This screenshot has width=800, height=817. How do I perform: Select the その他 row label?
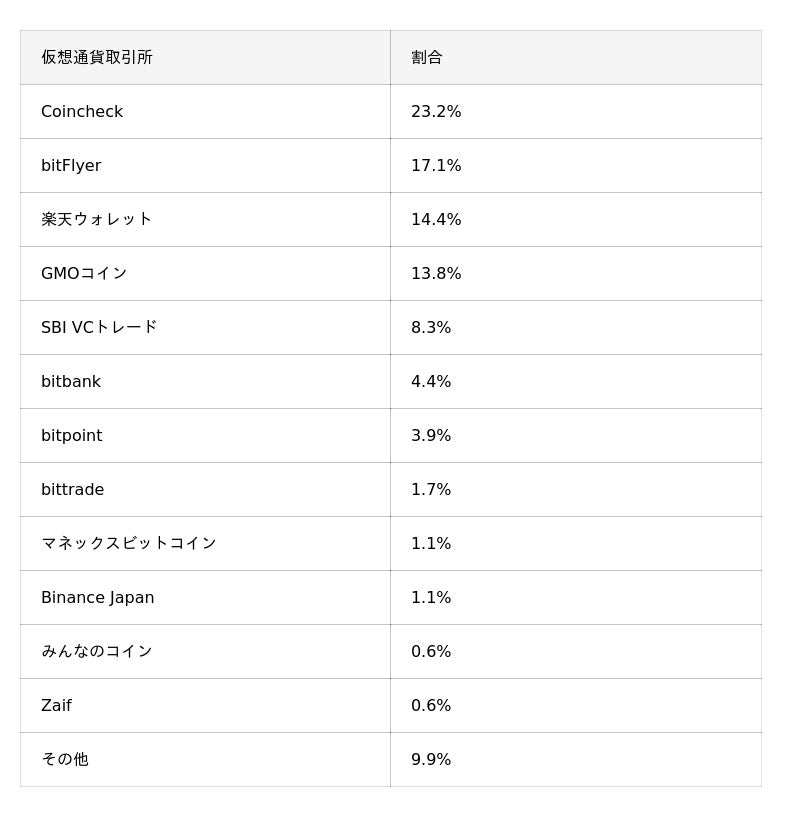[x=65, y=760]
